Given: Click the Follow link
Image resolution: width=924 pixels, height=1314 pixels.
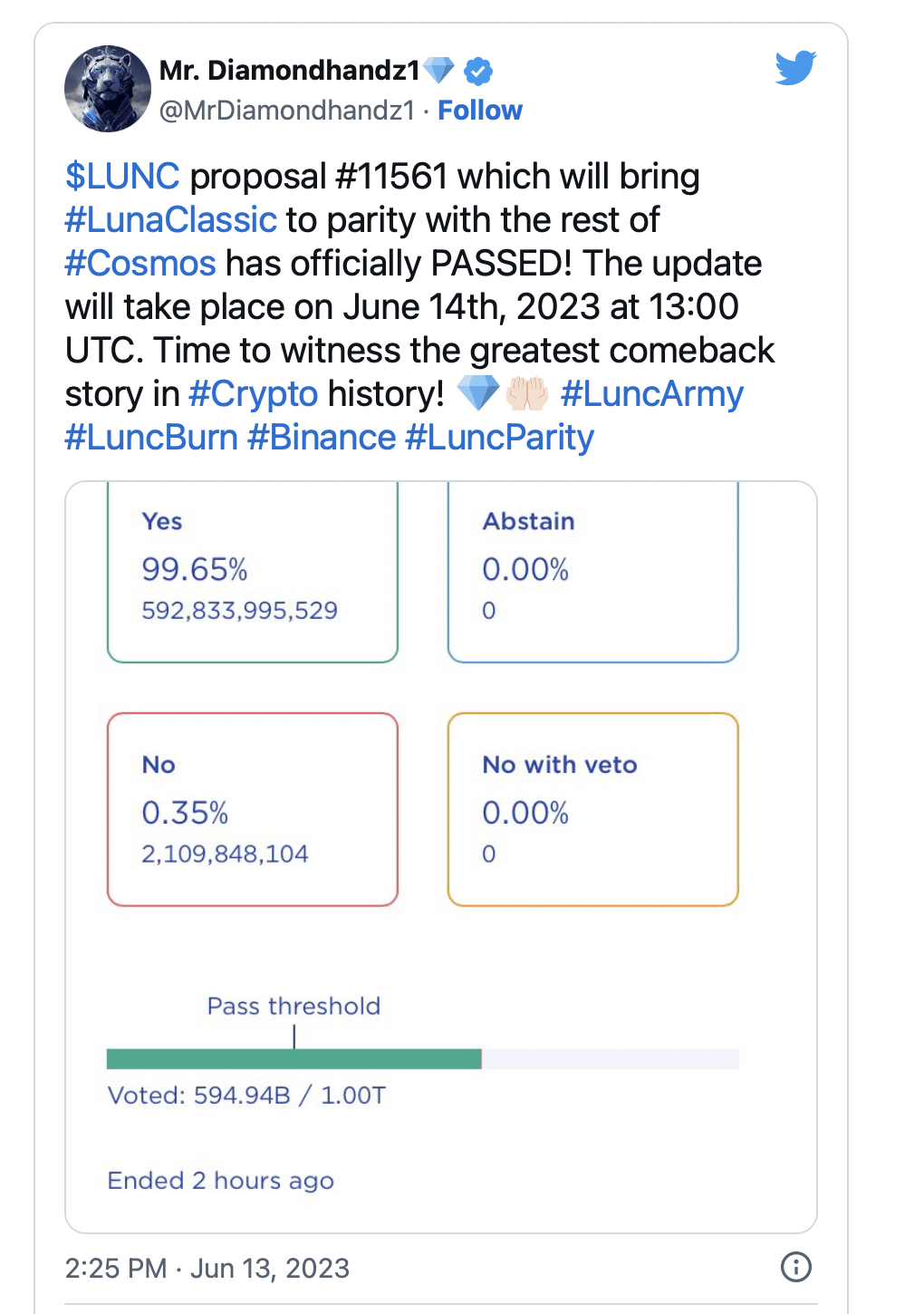Looking at the screenshot, I should click(x=480, y=111).
